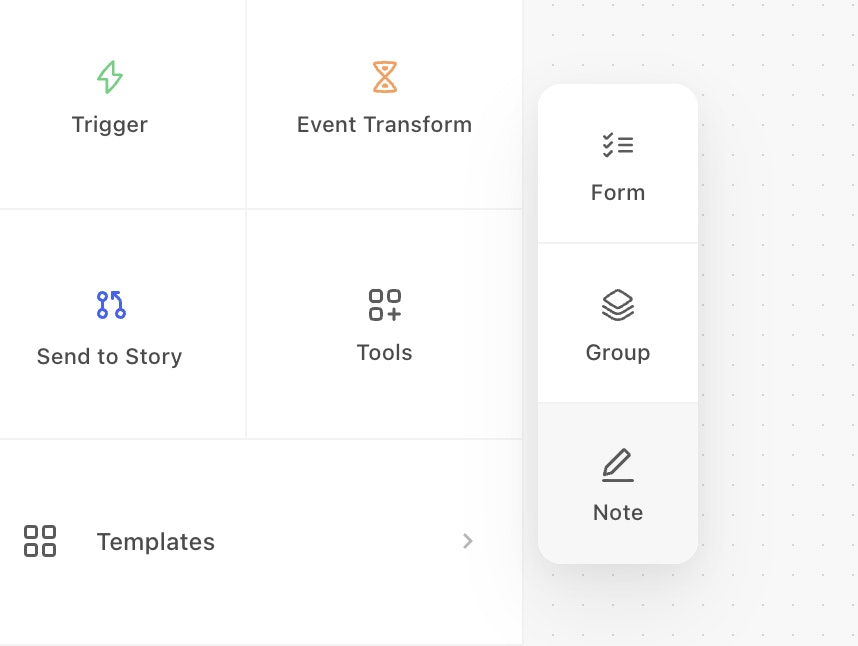The height and width of the screenshot is (646, 858).
Task: Expand Templates using the right chevron
Action: pyautogui.click(x=468, y=541)
